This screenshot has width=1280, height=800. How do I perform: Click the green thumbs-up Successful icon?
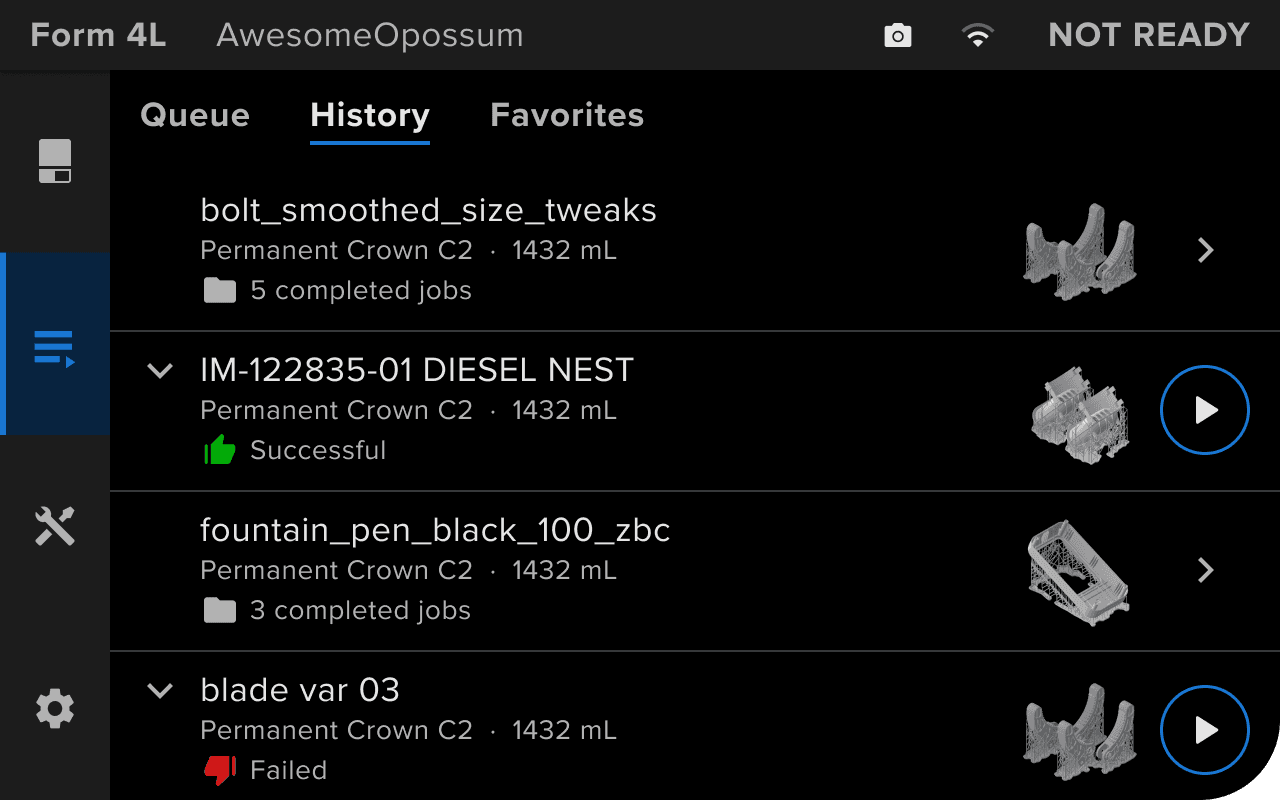point(220,451)
